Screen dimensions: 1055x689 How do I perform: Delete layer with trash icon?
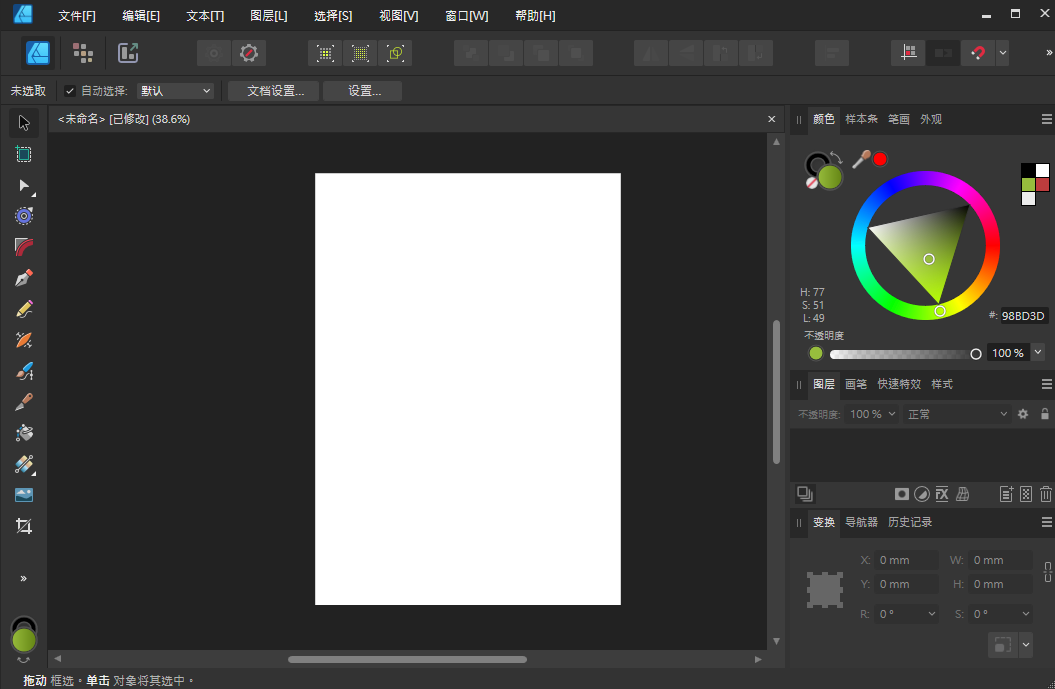(x=1046, y=494)
